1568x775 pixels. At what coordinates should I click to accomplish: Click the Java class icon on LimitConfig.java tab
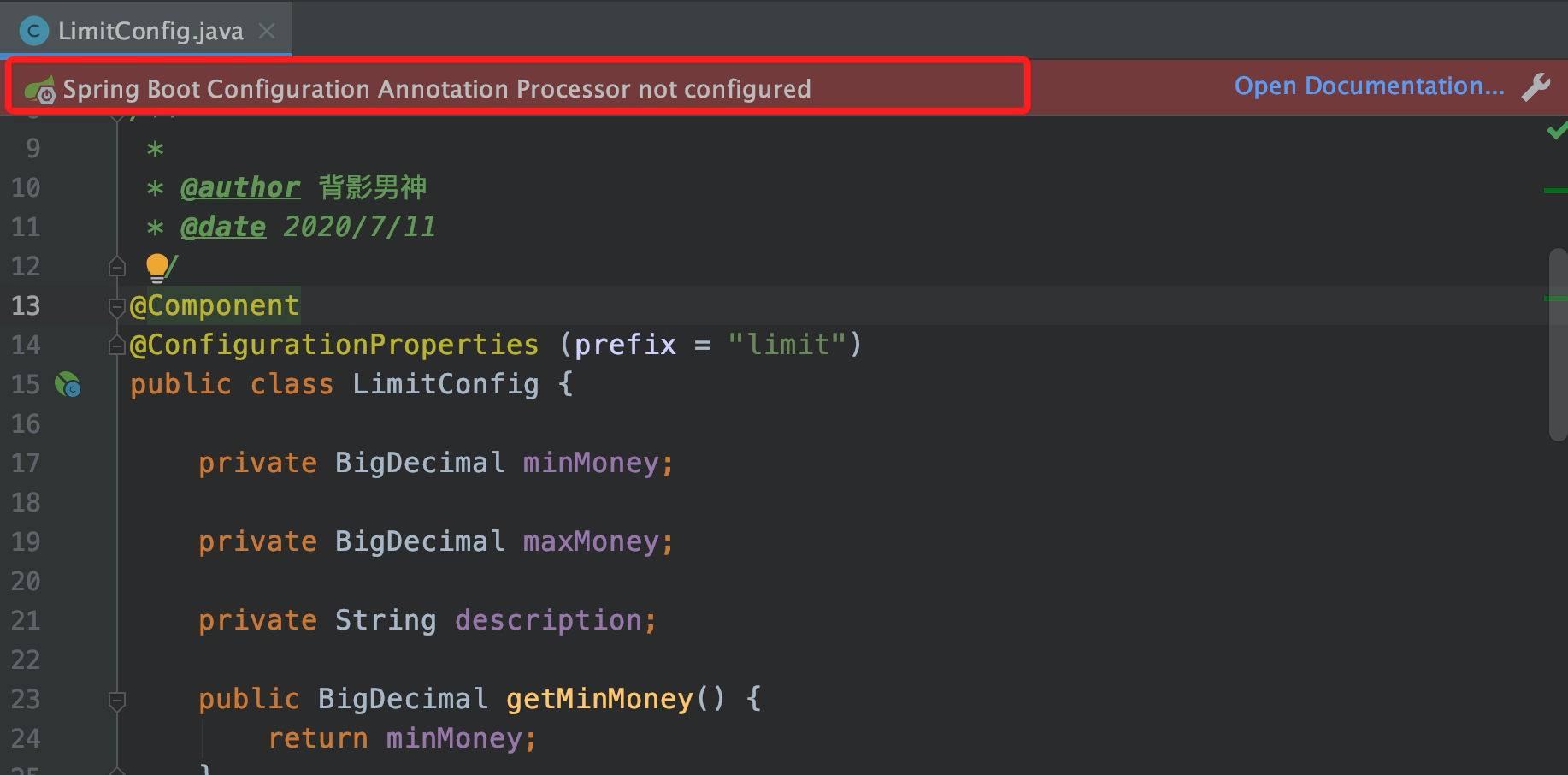33,32
